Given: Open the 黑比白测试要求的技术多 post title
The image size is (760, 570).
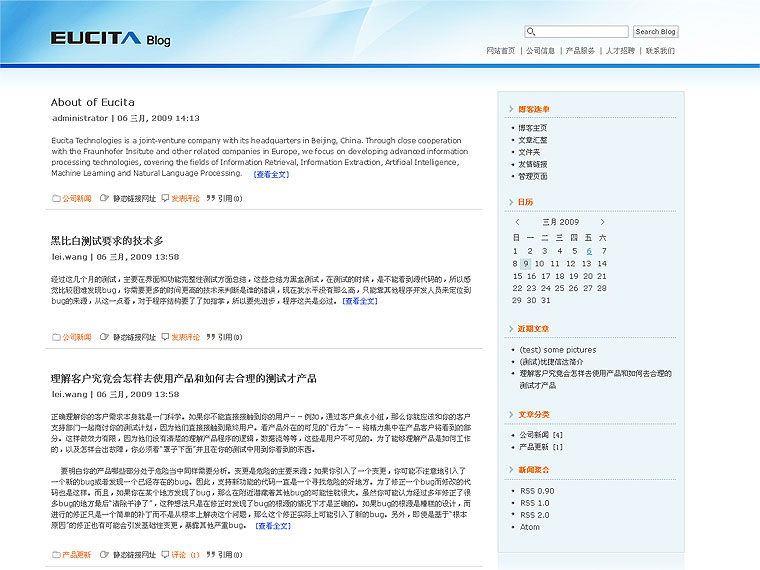Looking at the screenshot, I should point(107,240).
